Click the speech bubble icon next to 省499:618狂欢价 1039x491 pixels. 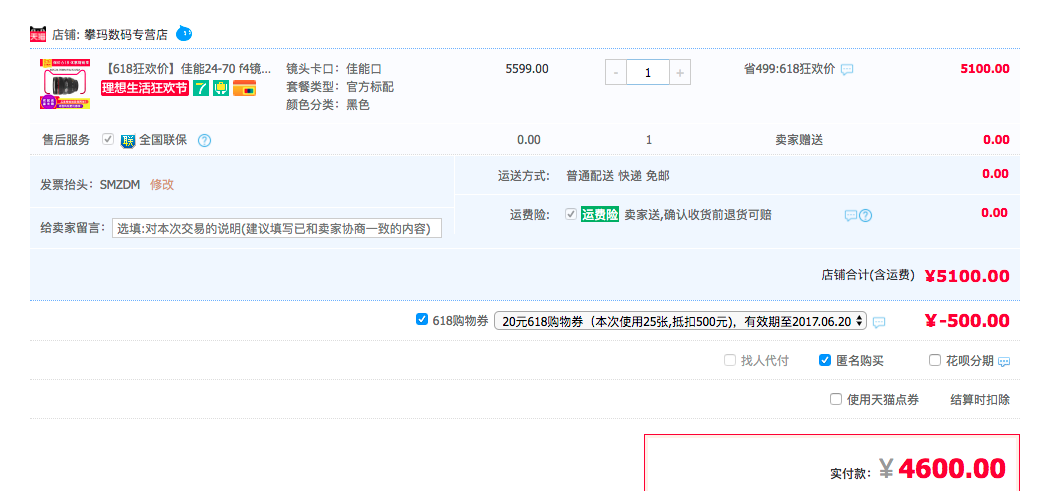click(847, 70)
